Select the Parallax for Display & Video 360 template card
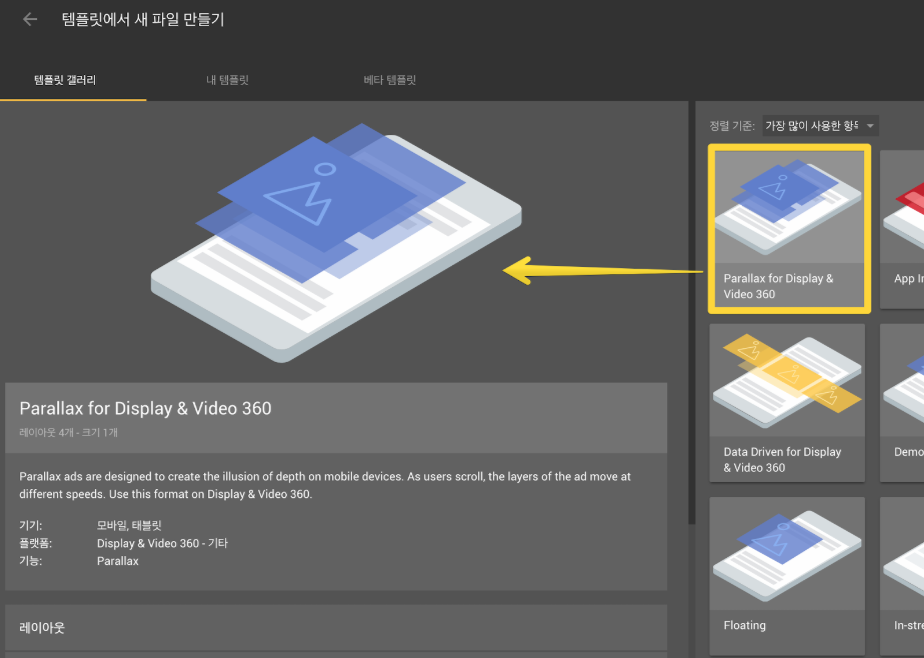The width and height of the screenshot is (924, 658). tap(789, 228)
